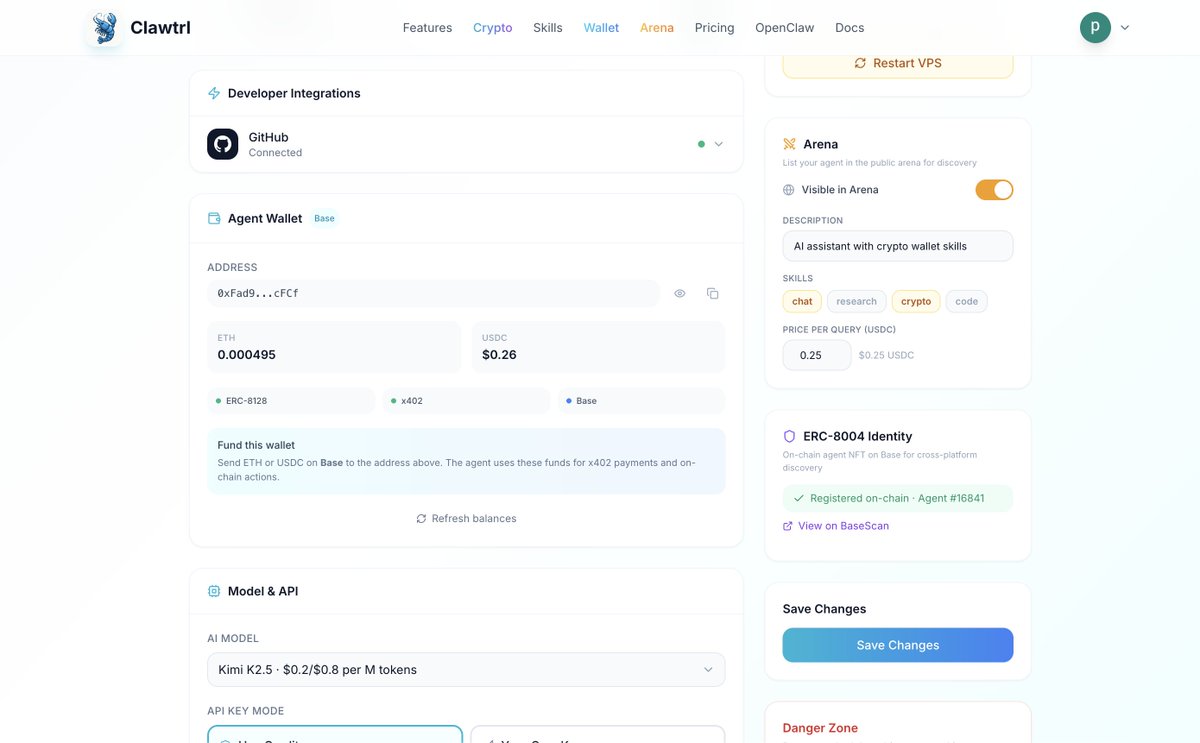The width and height of the screenshot is (1200, 743).
Task: Open the AI Model dropdown
Action: pos(466,670)
